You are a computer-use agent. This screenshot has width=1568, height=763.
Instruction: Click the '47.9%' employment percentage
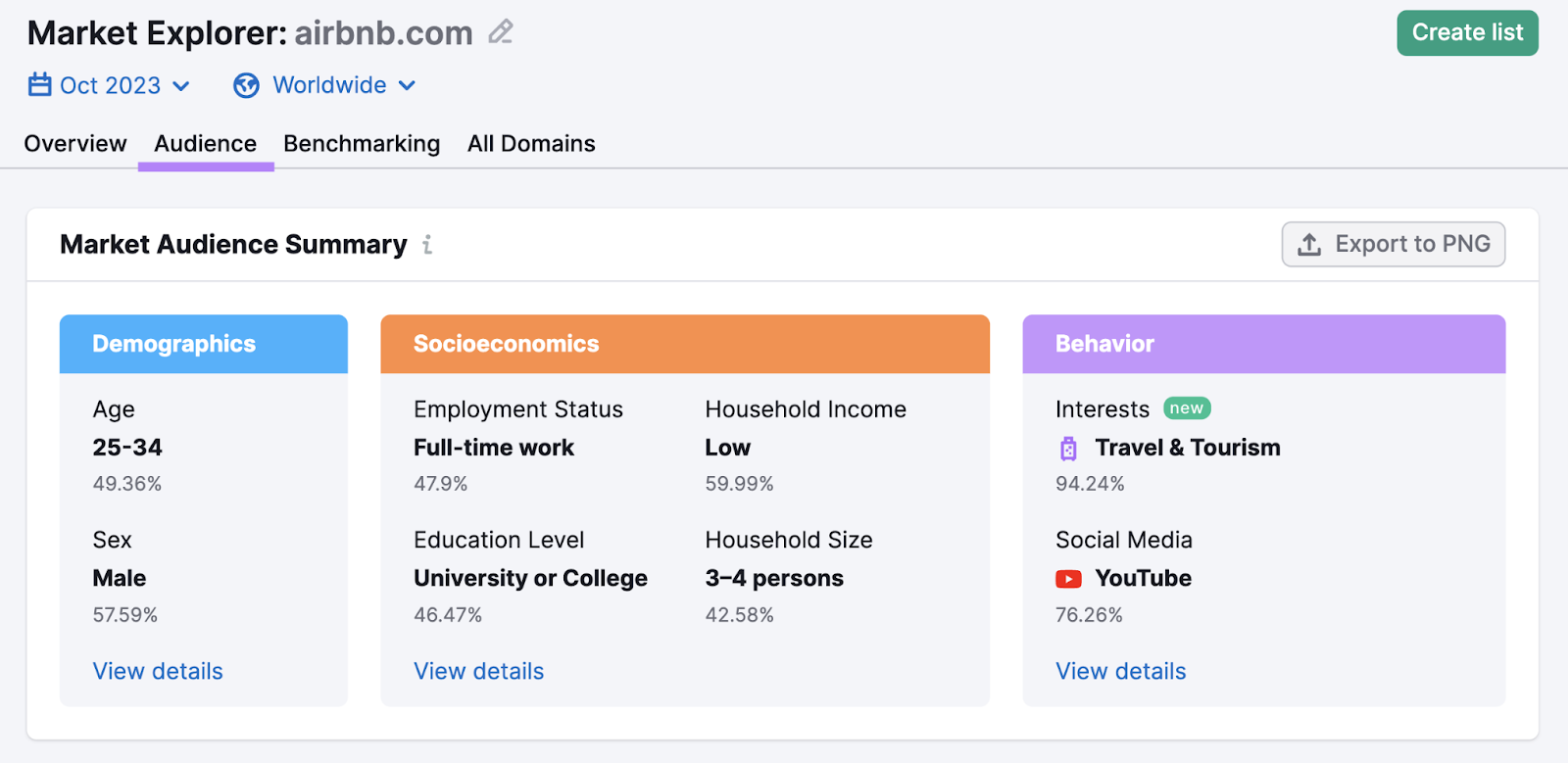pos(441,484)
